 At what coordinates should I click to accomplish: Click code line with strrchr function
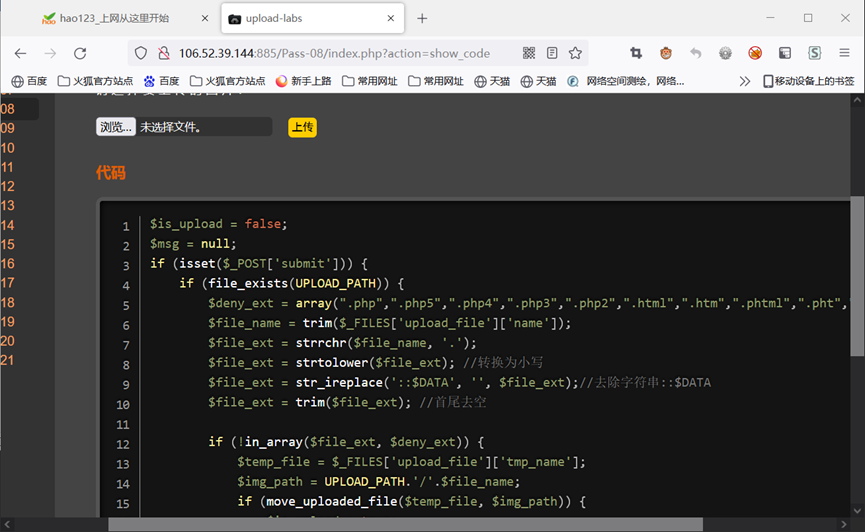(x=342, y=343)
